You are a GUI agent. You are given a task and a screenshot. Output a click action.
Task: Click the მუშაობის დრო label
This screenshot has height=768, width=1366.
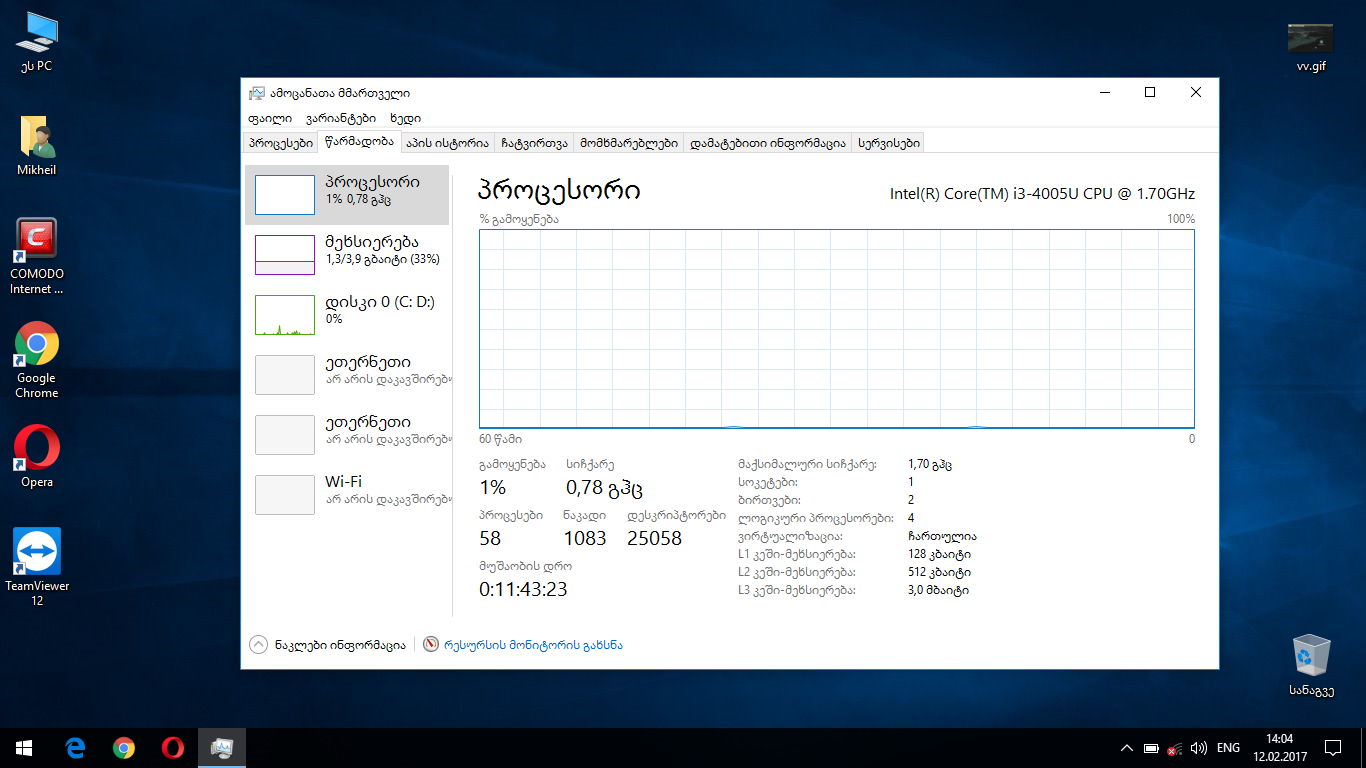(525, 566)
